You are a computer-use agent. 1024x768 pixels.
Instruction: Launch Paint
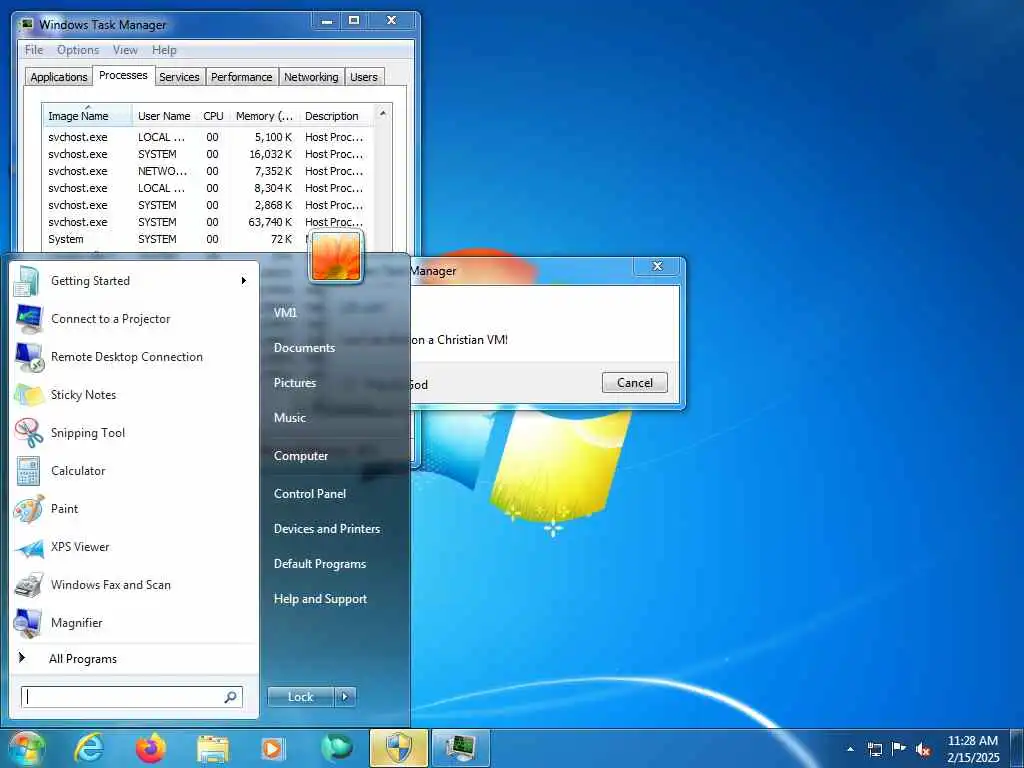click(x=134, y=509)
